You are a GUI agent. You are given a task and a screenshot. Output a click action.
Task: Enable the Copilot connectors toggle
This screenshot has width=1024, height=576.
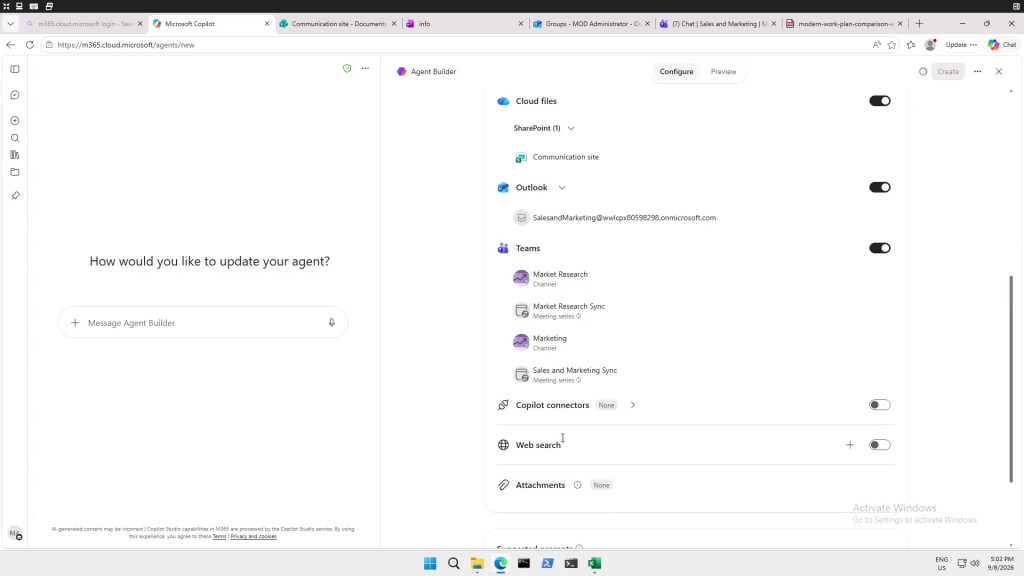tap(880, 405)
